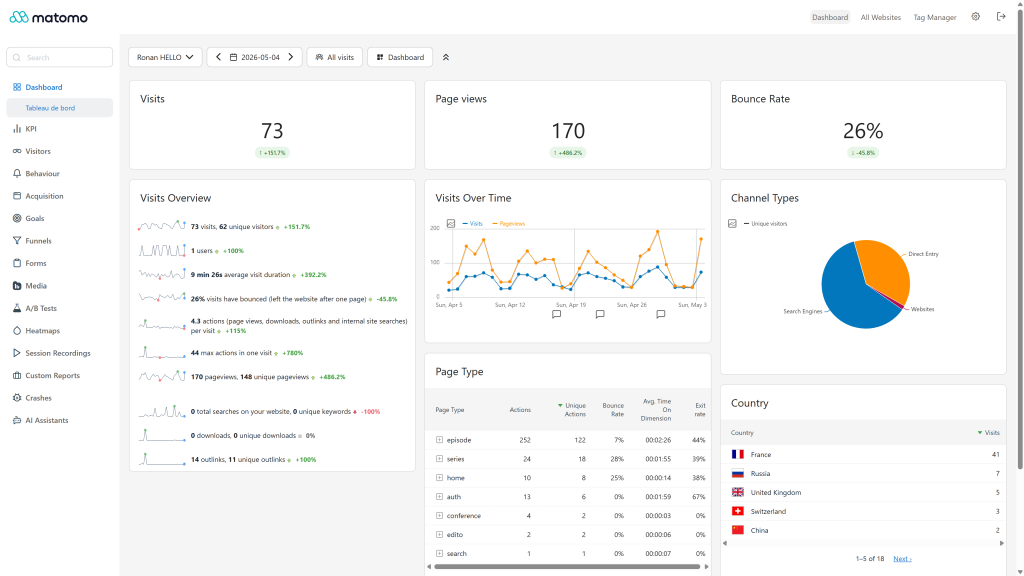Open the All Websites top menu
The image size is (1024, 576).
click(880, 18)
